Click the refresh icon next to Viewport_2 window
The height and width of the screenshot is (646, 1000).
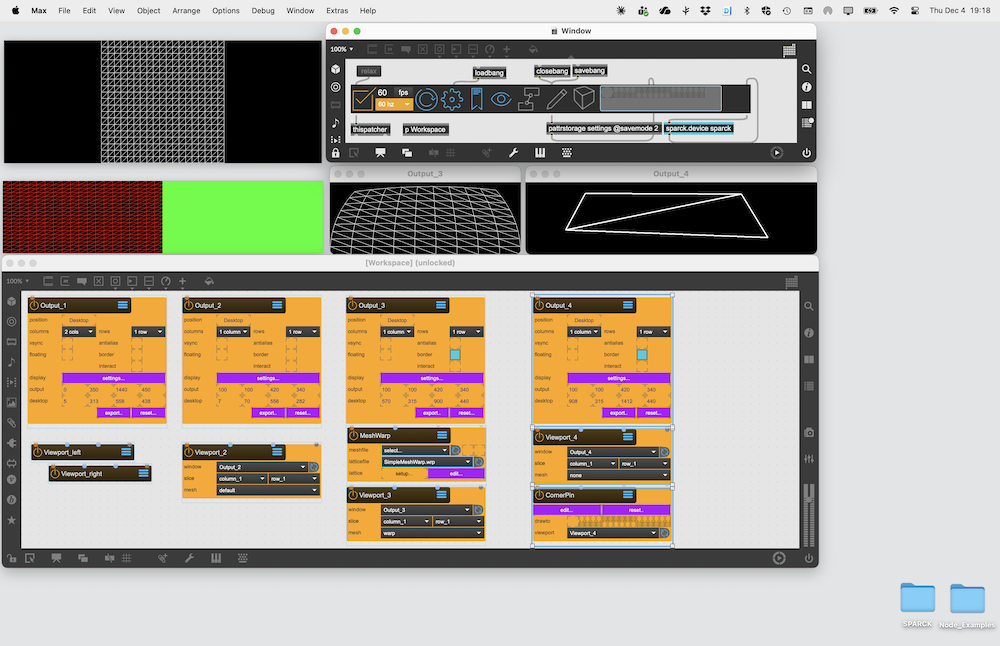coord(313,467)
